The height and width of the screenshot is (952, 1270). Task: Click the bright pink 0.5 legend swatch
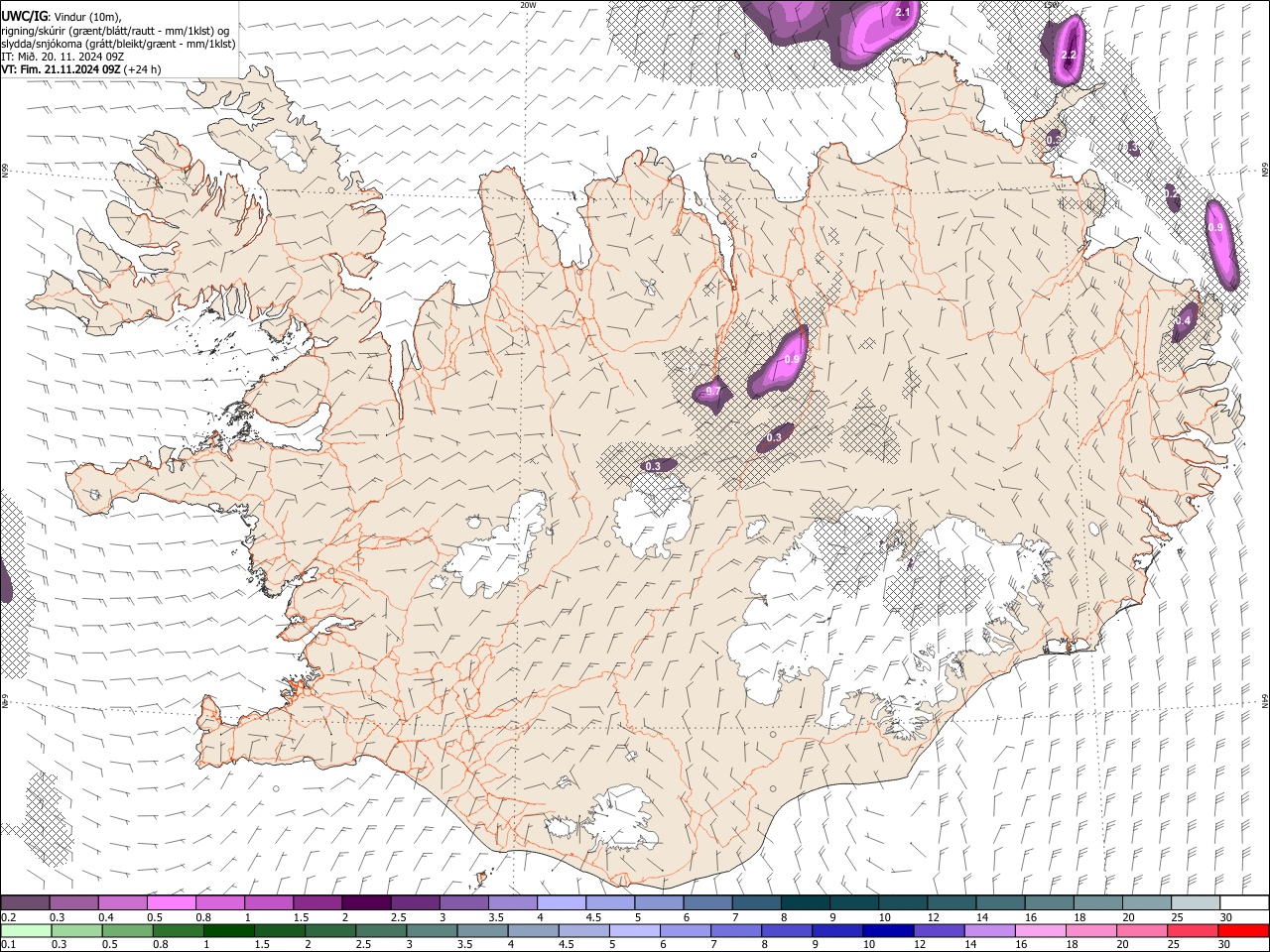pyautogui.click(x=172, y=902)
